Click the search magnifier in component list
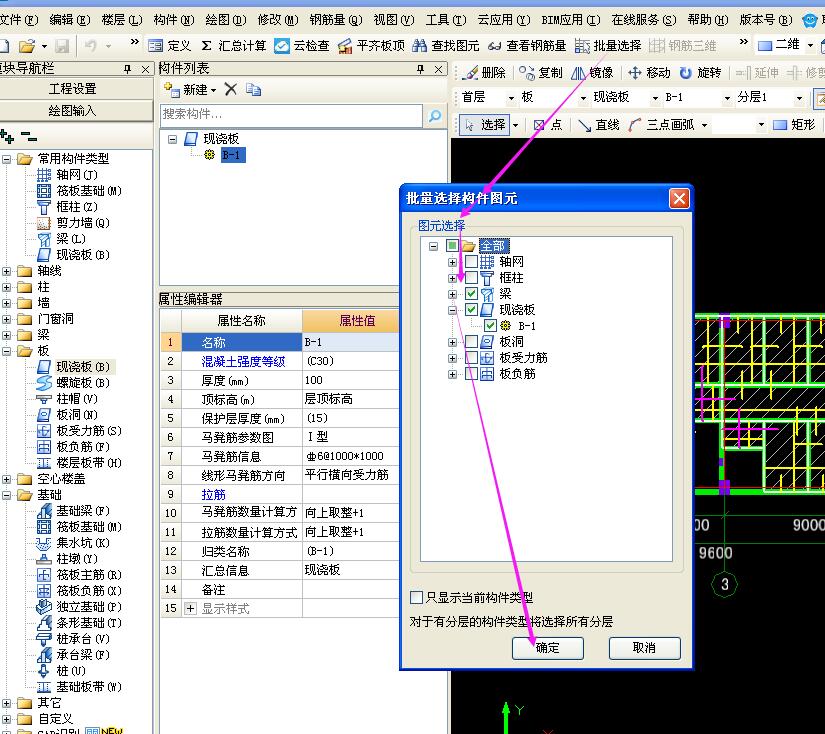Screen dimensions: 825x734 435,115
